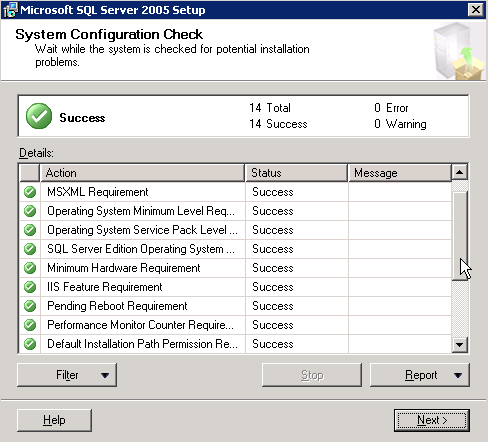Click success icon for Performance Monitor Counter row
The width and height of the screenshot is (488, 442).
coord(30,325)
